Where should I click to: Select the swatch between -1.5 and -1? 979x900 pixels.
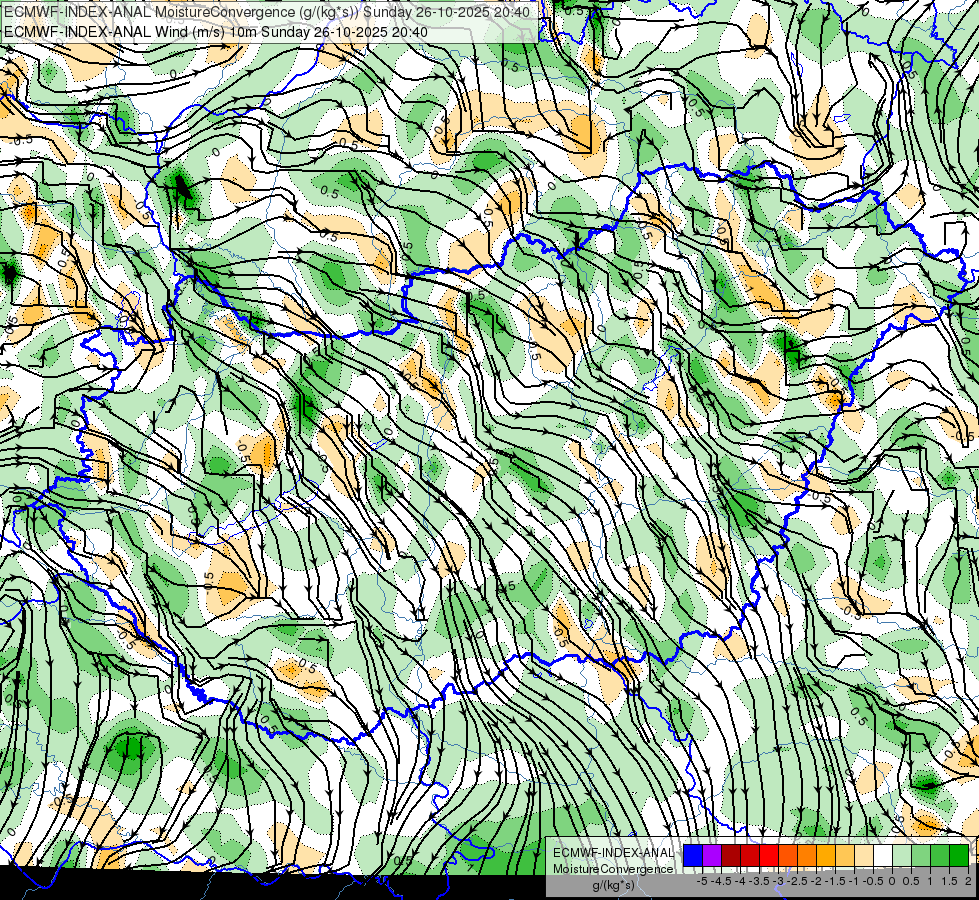(845, 855)
